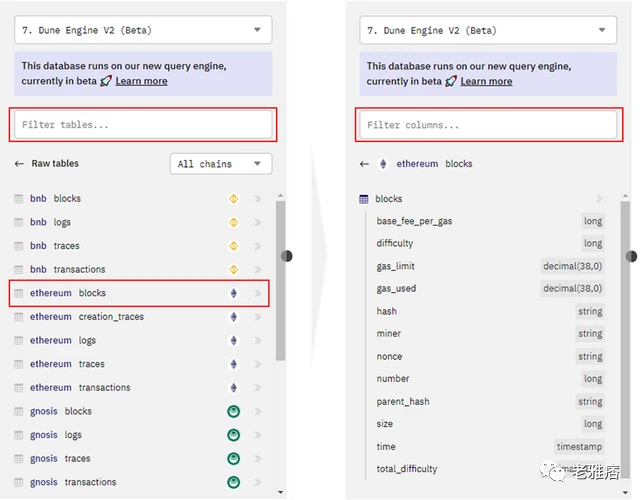
Task: Click the table grid icon beside gnosis logs
Action: (19, 435)
